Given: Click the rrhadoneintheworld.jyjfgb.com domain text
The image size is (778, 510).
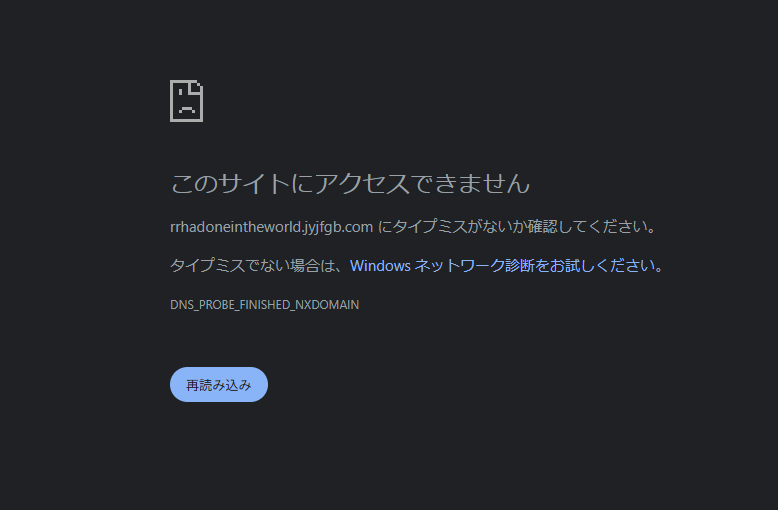Looking at the screenshot, I should (271, 227).
